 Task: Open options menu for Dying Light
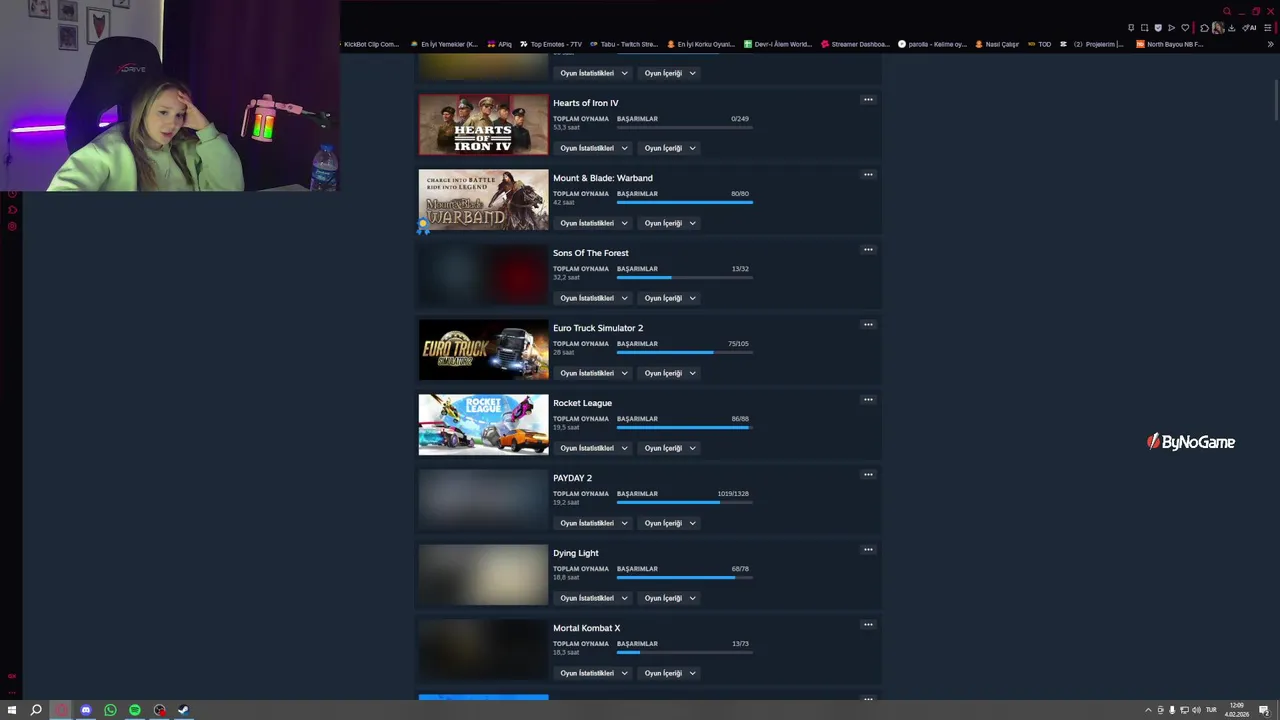click(868, 550)
